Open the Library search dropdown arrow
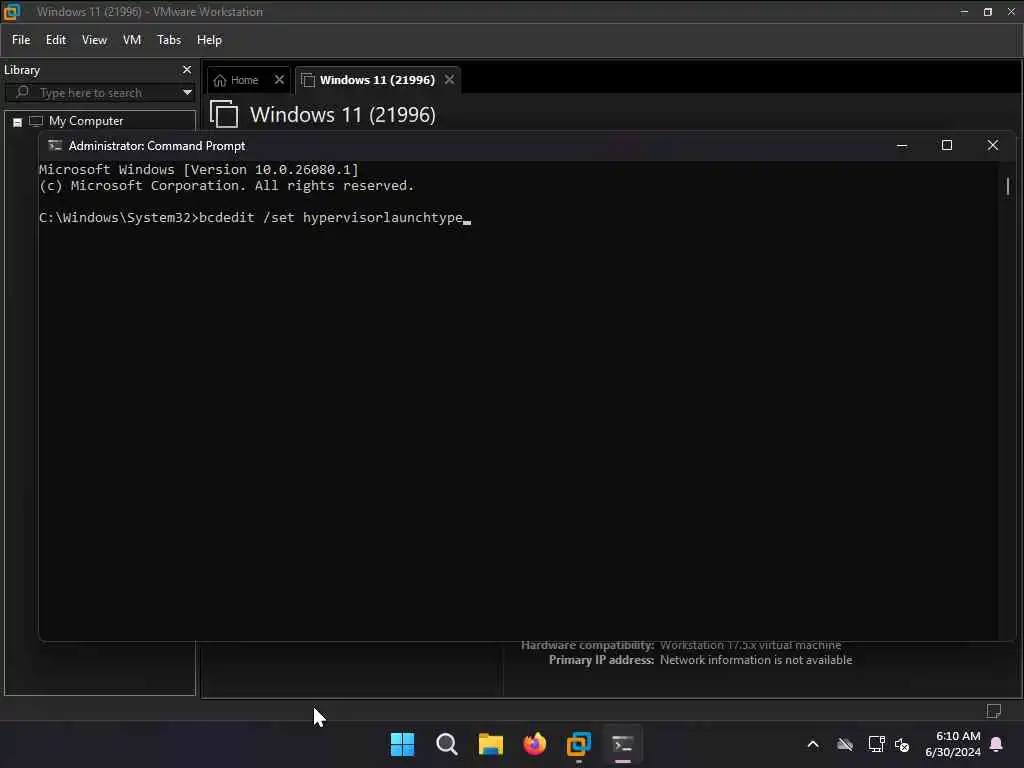The width and height of the screenshot is (1024, 768). tap(187, 93)
